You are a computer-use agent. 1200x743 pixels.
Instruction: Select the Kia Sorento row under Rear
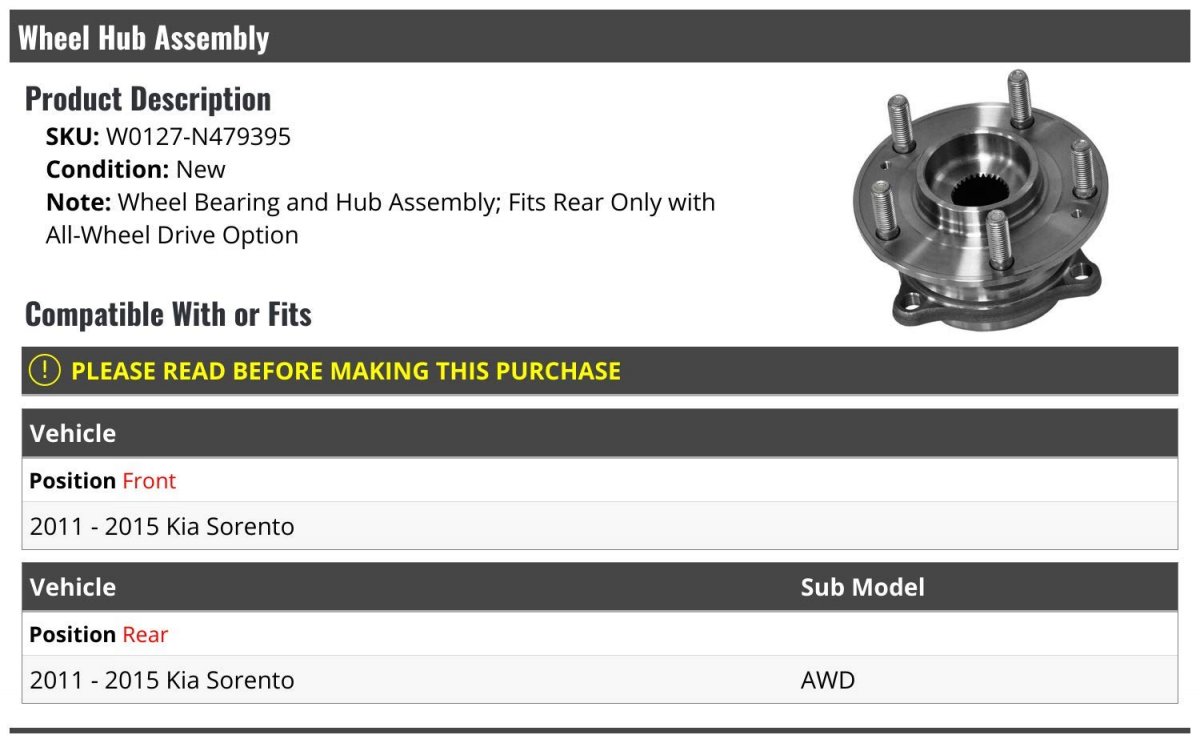pos(162,681)
